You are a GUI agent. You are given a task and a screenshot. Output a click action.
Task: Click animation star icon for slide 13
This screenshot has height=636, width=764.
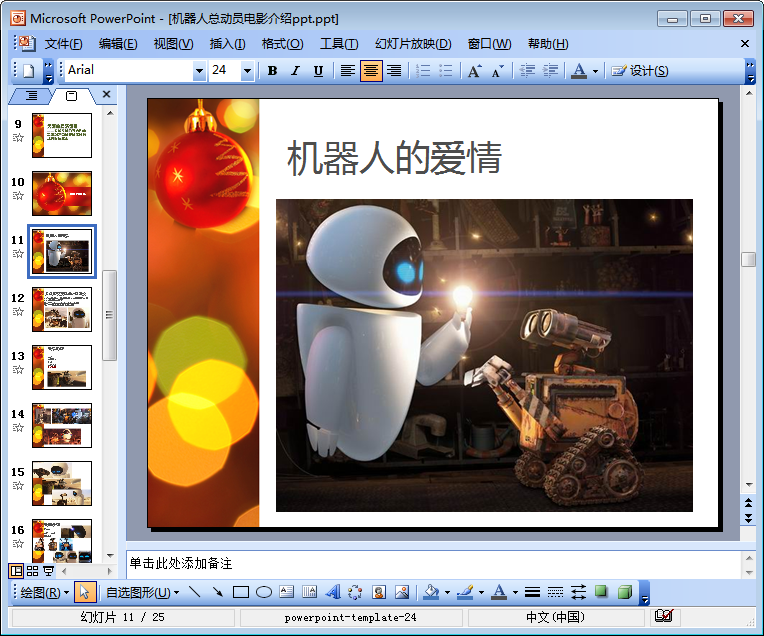pos(18,369)
